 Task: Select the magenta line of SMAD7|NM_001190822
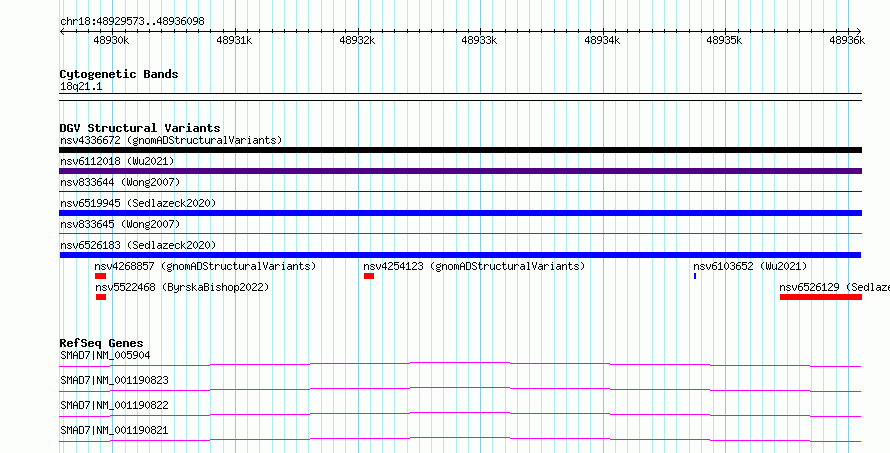coord(460,414)
